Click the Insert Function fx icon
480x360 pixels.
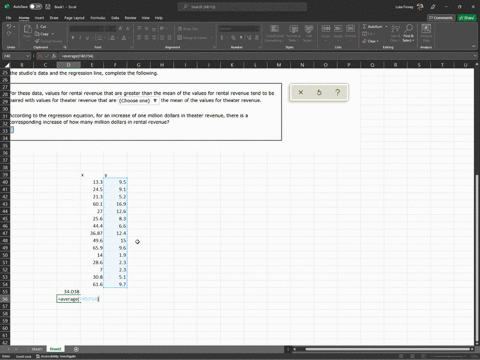coord(54,56)
